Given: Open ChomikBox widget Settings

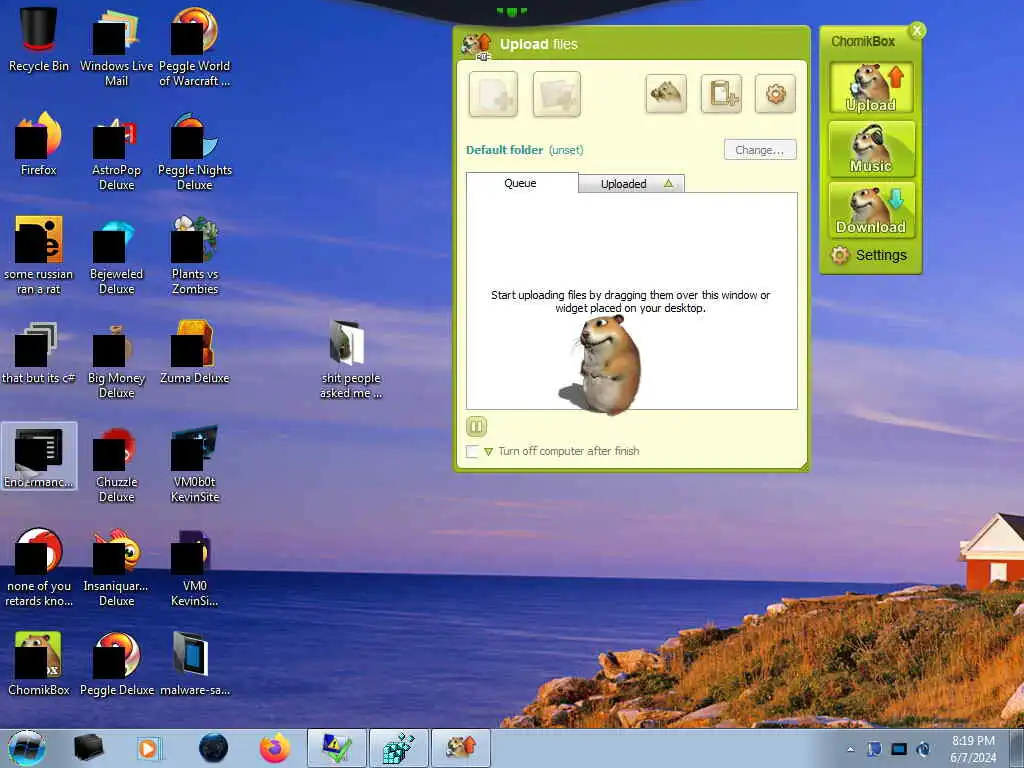Looking at the screenshot, I should (x=869, y=255).
